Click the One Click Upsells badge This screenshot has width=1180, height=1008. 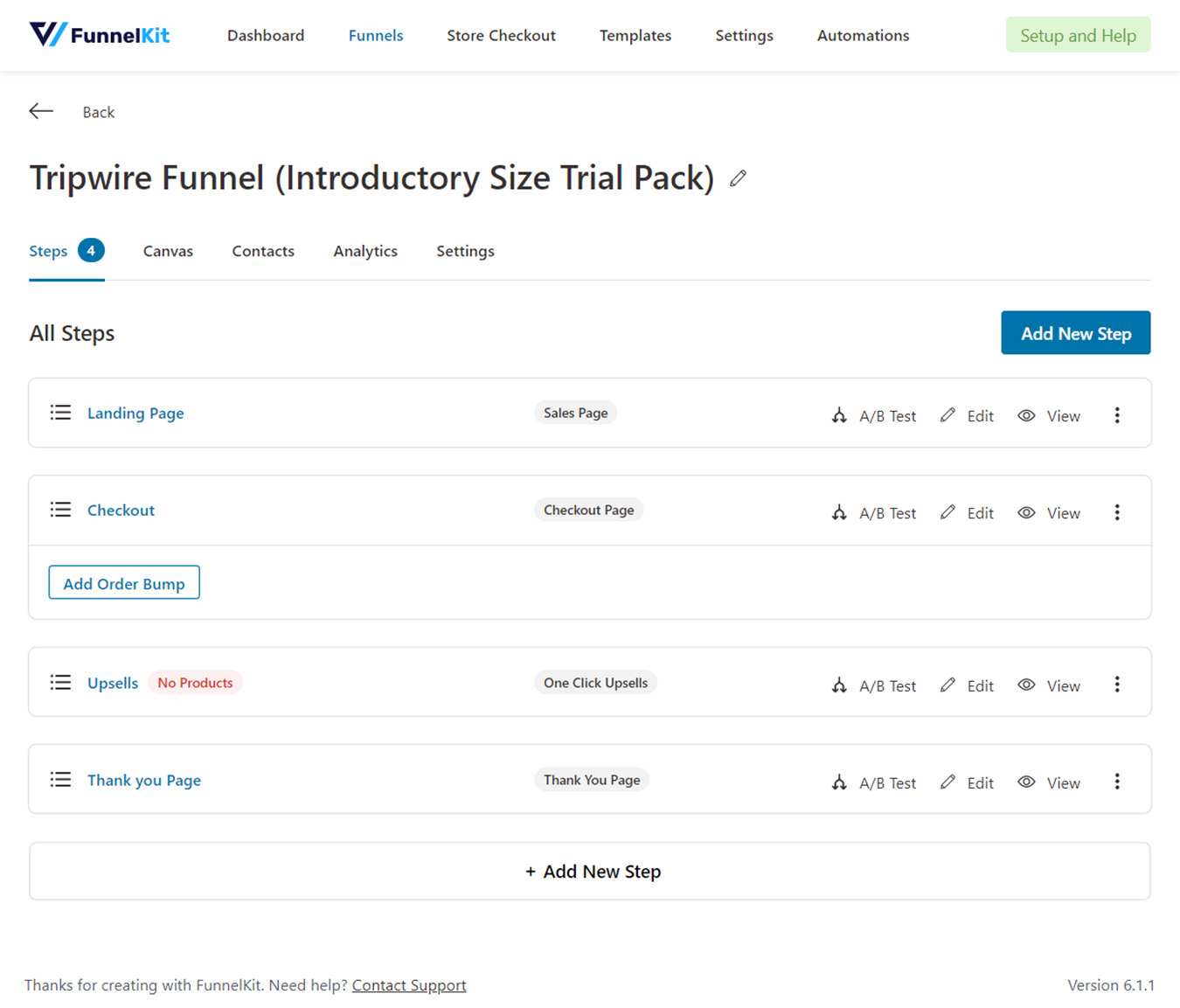[596, 683]
